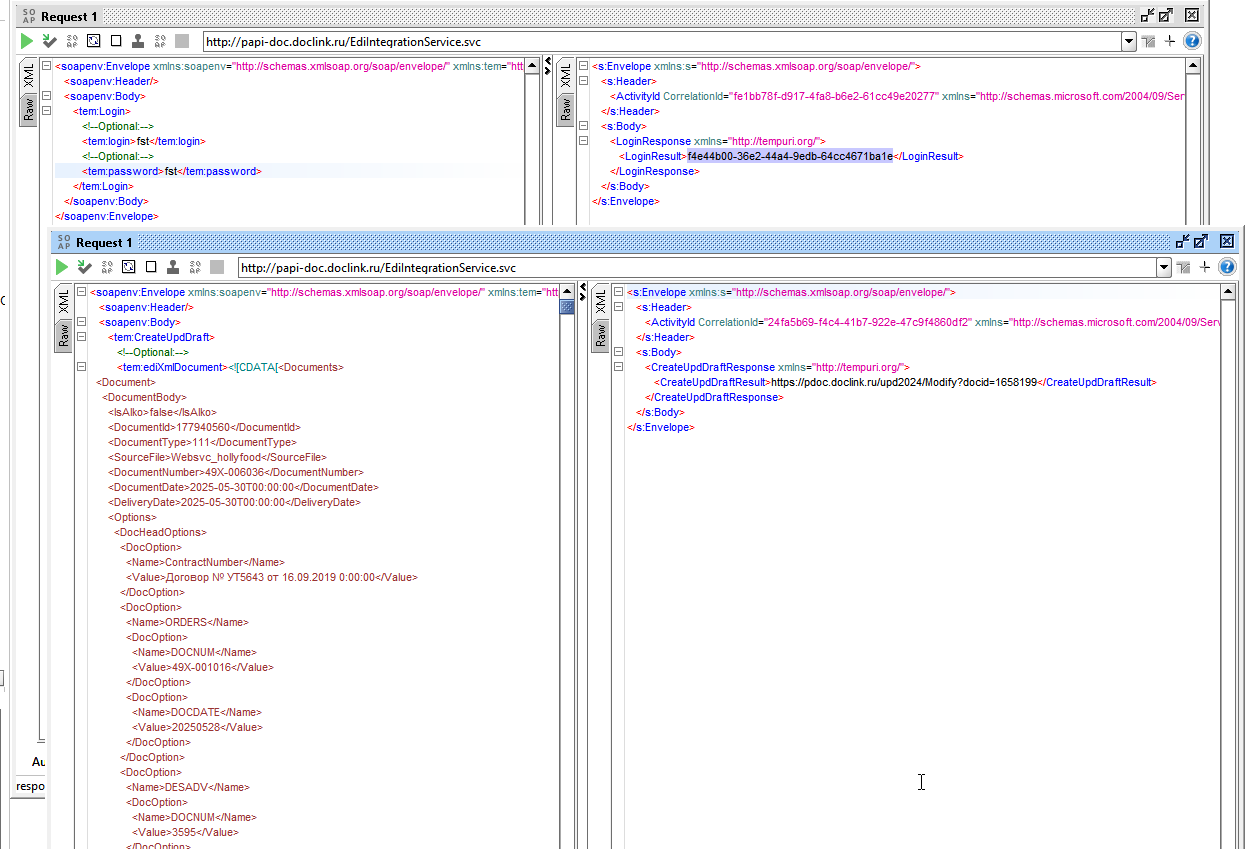Collapse CreateUpdDraftResponse node in front response
Viewport: 1257px width, 849px height.
618,367
